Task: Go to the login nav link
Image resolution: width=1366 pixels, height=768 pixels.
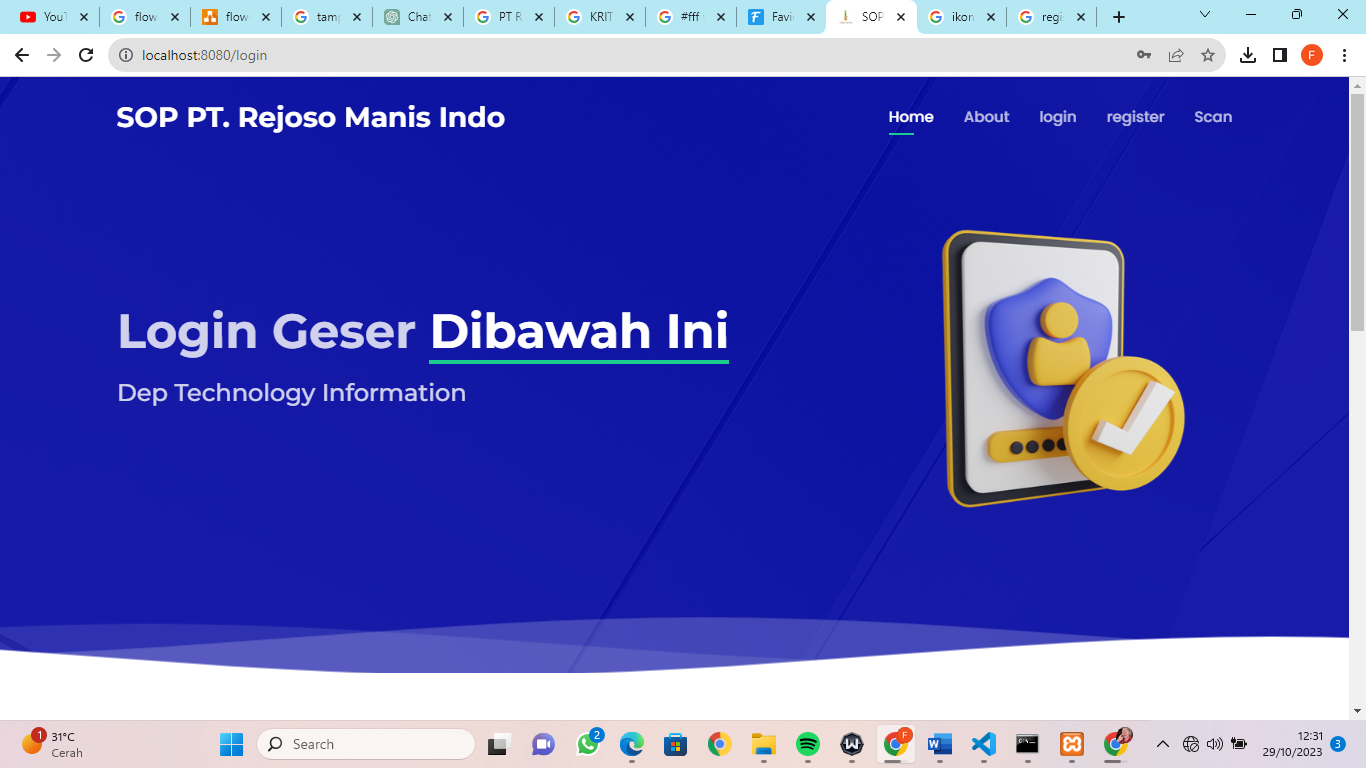Action: point(1057,117)
